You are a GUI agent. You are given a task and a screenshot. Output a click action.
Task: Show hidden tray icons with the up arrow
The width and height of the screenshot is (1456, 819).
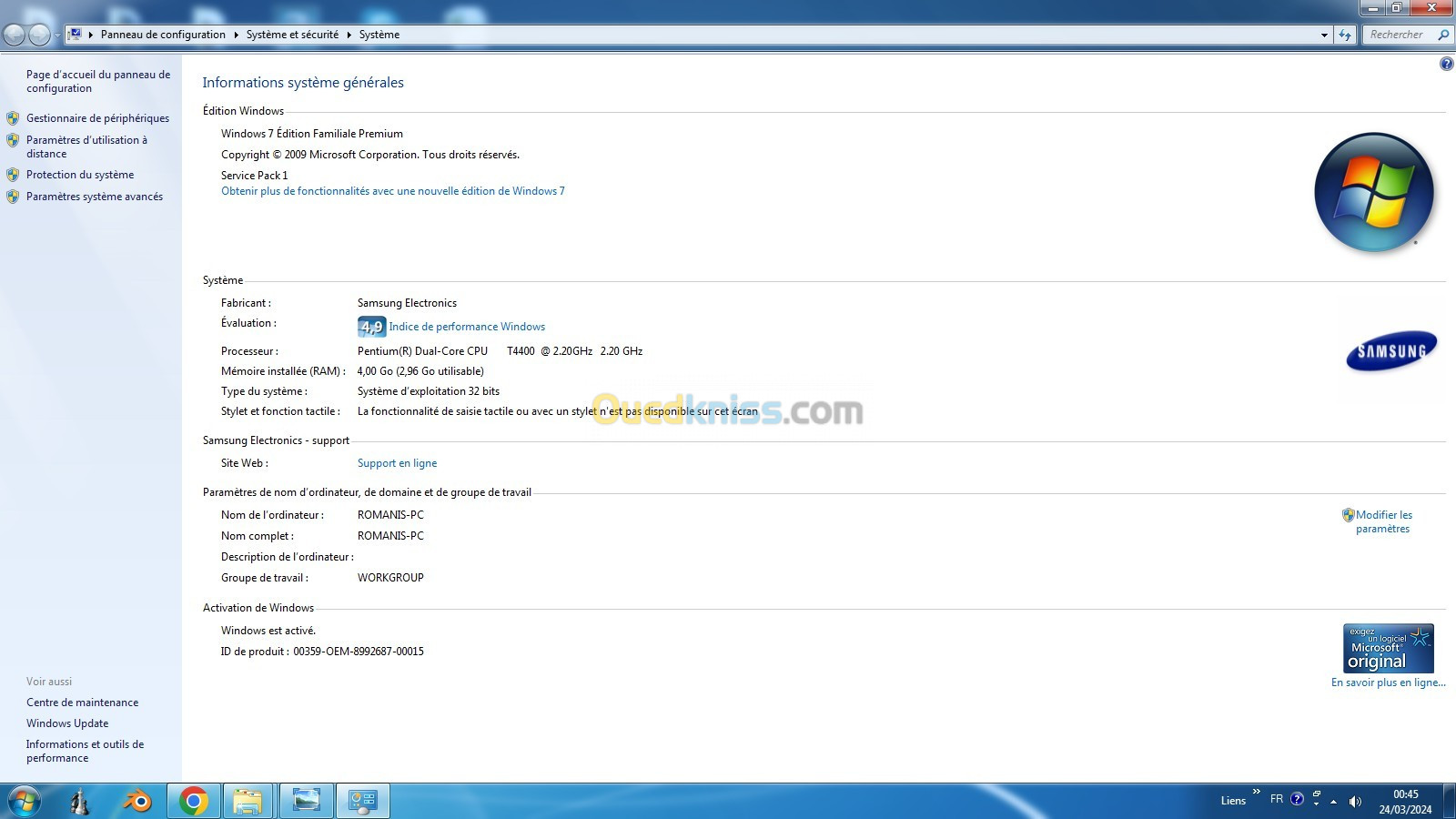(x=1334, y=802)
